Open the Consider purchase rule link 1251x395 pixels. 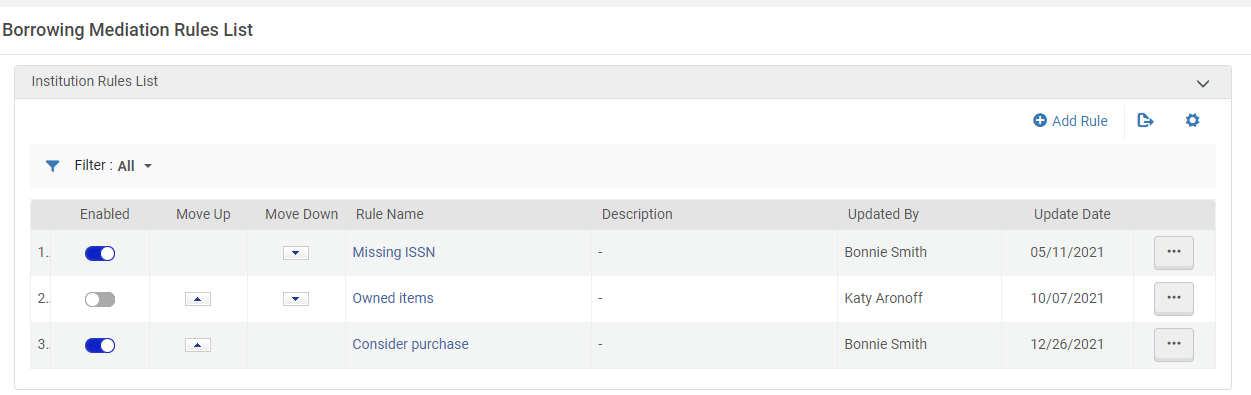pyautogui.click(x=411, y=345)
